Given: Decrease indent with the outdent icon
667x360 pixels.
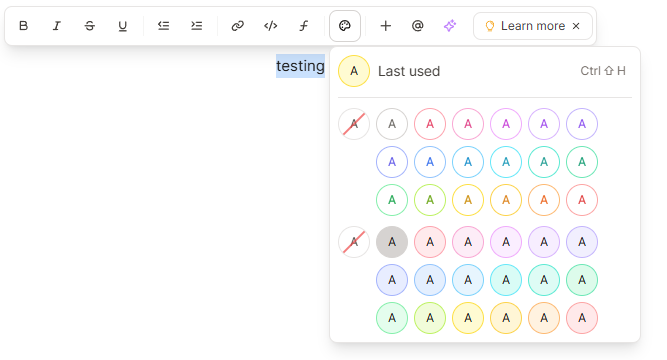Looking at the screenshot, I should [x=163, y=26].
